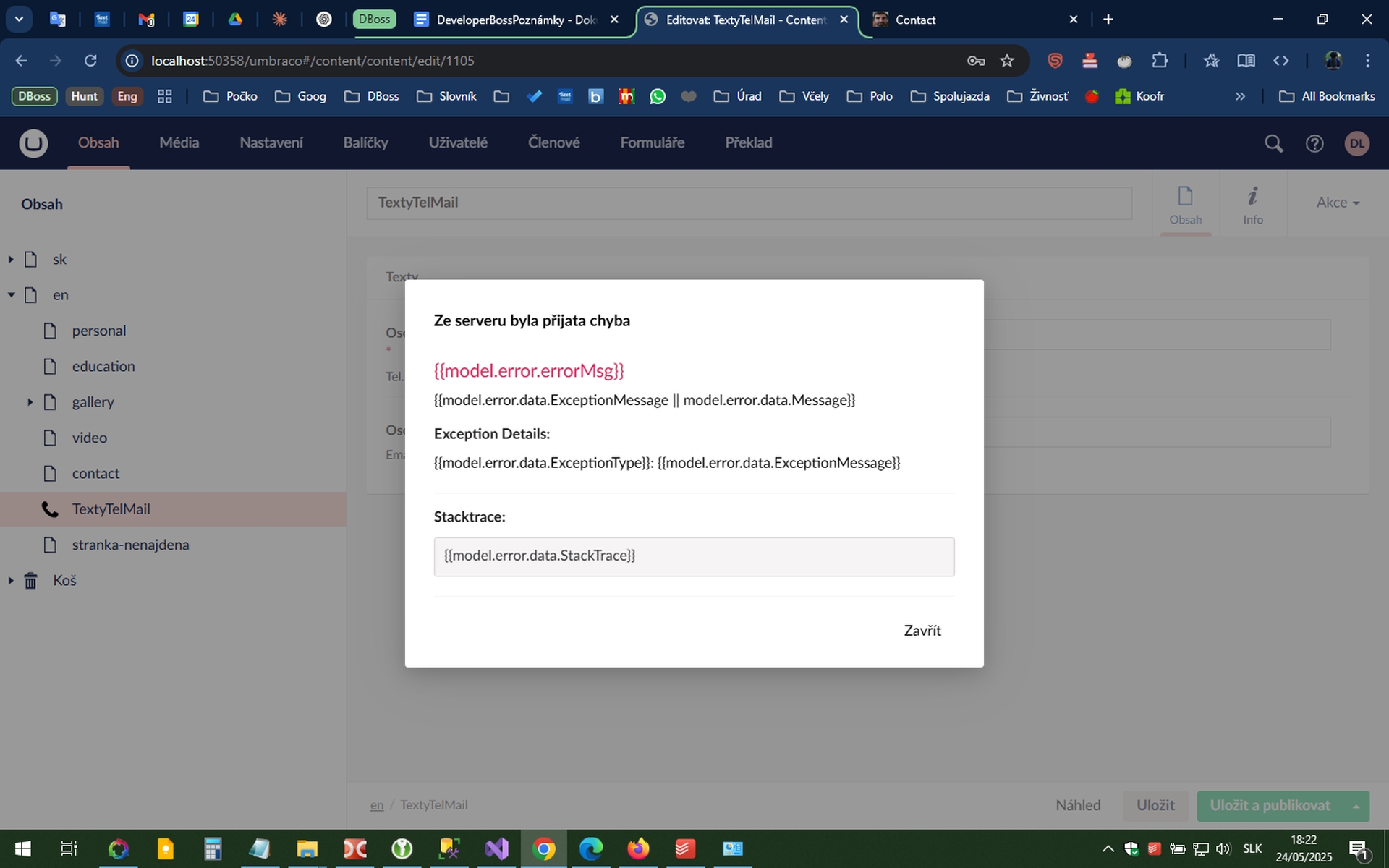Bookmark page with the star icon
The image size is (1389, 868).
1007,61
